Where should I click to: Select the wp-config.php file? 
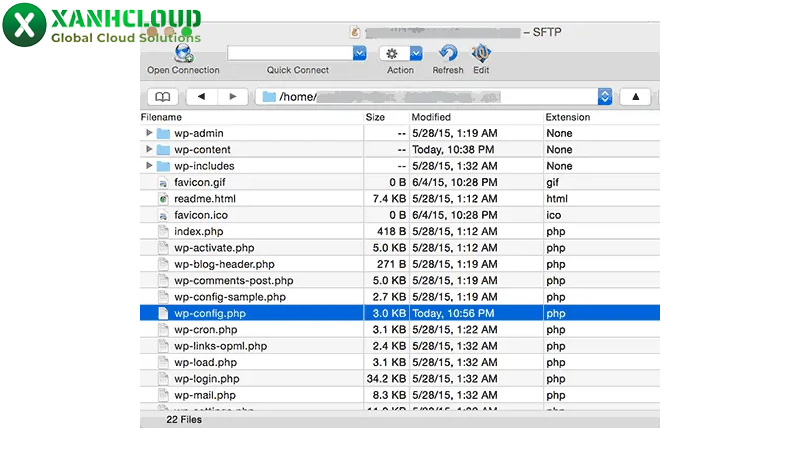point(210,313)
